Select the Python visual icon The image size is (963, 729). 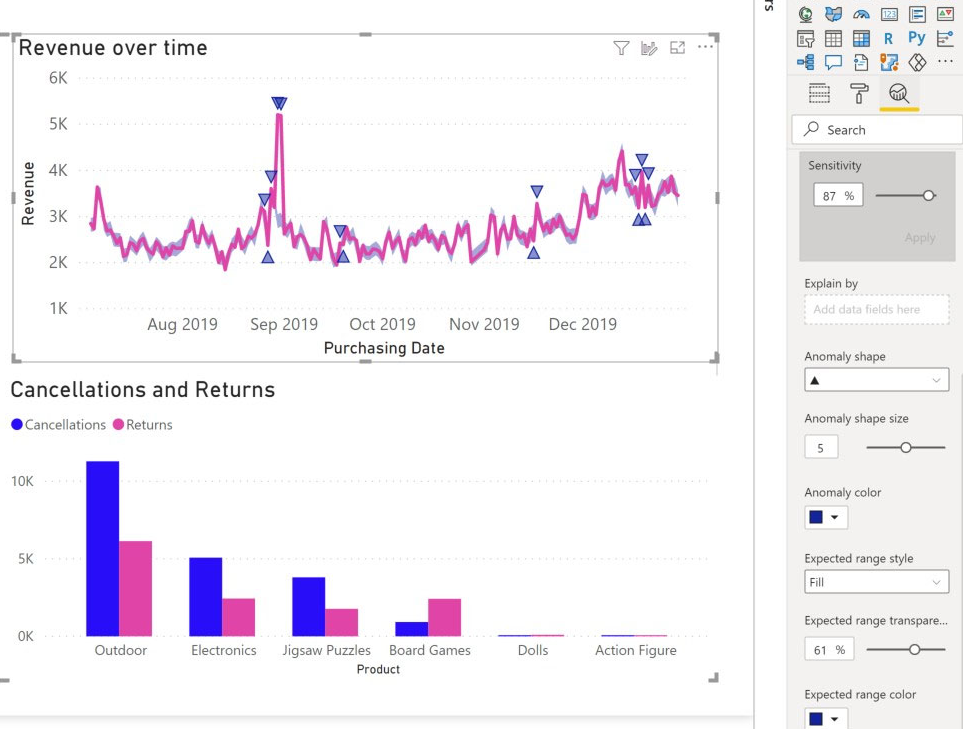(x=916, y=38)
